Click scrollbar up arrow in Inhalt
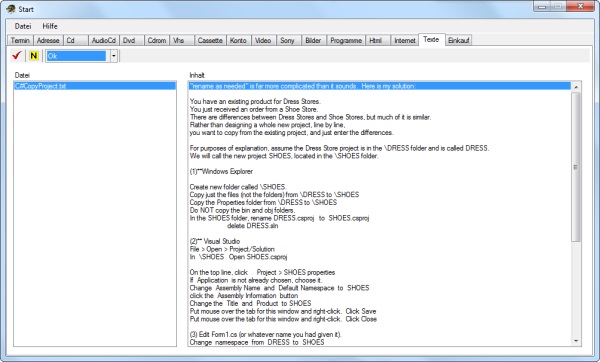 click(576, 87)
